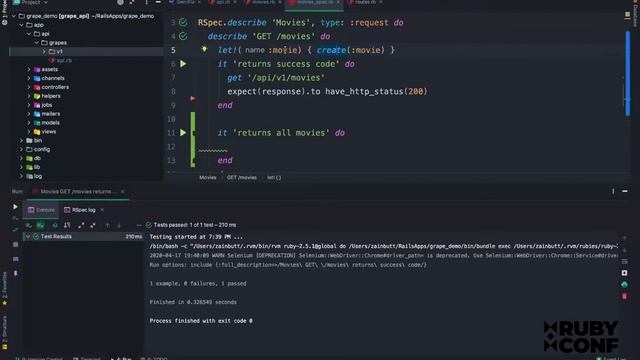The image size is (640, 360).
Task: Go to previous failed test arrow
Action: pos(107,225)
